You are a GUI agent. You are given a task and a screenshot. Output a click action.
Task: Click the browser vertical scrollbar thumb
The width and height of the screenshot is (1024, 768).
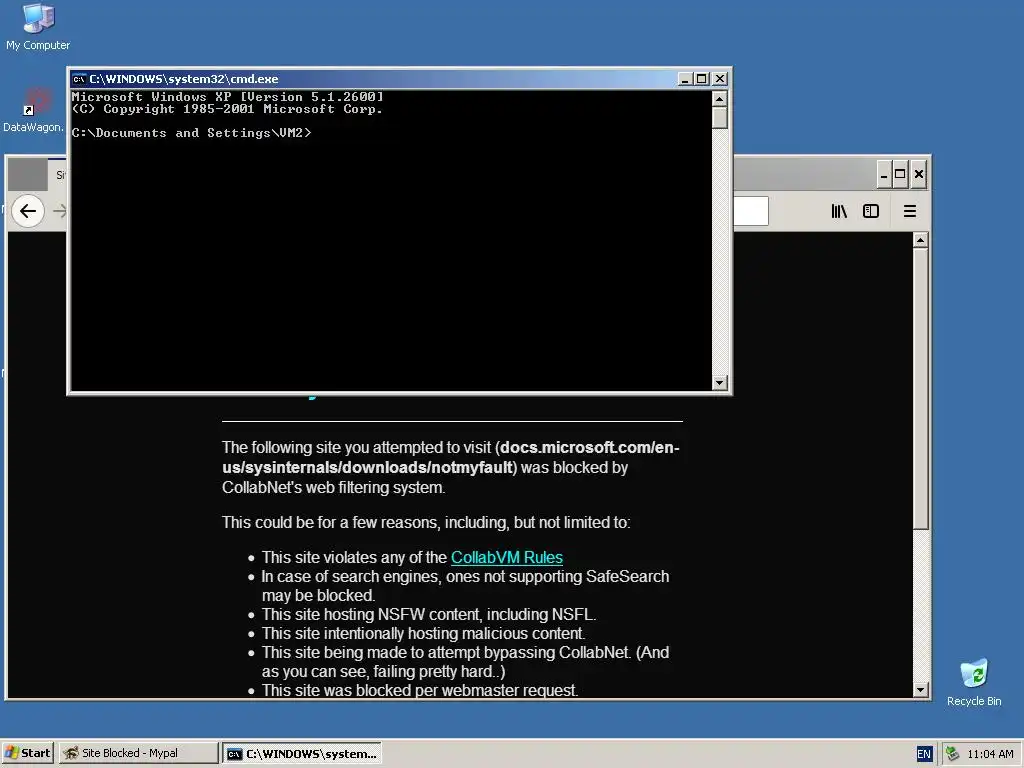(x=920, y=389)
